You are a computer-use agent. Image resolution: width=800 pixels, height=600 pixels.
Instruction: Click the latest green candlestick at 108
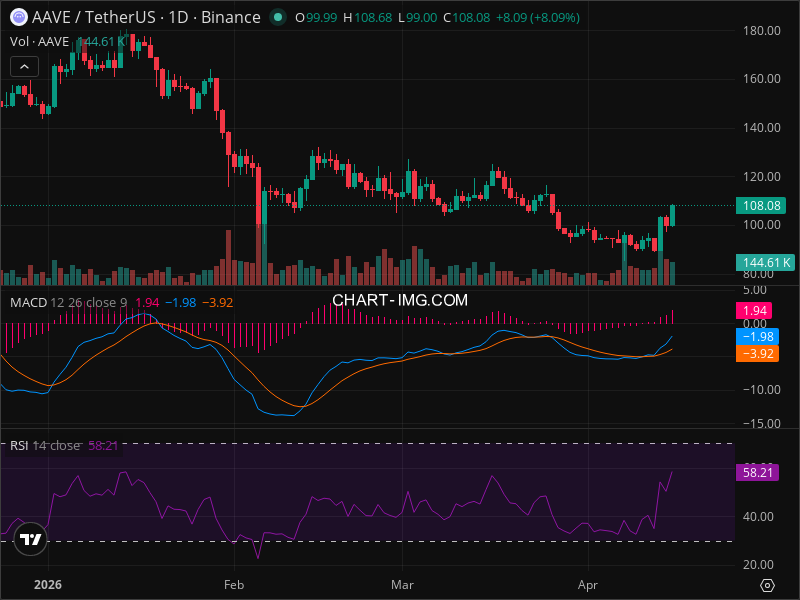click(x=672, y=215)
